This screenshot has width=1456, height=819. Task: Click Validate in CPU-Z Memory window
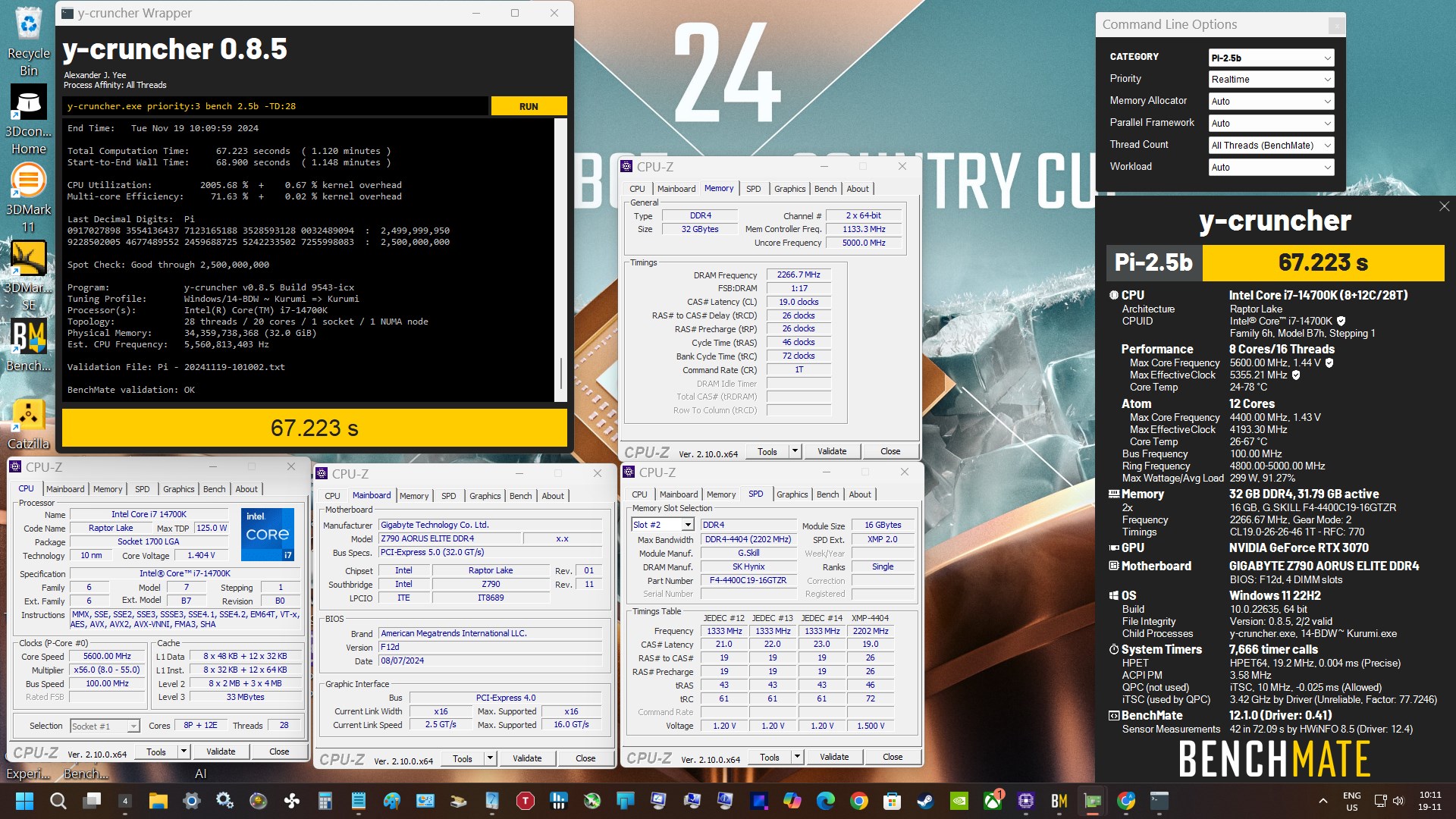(832, 451)
